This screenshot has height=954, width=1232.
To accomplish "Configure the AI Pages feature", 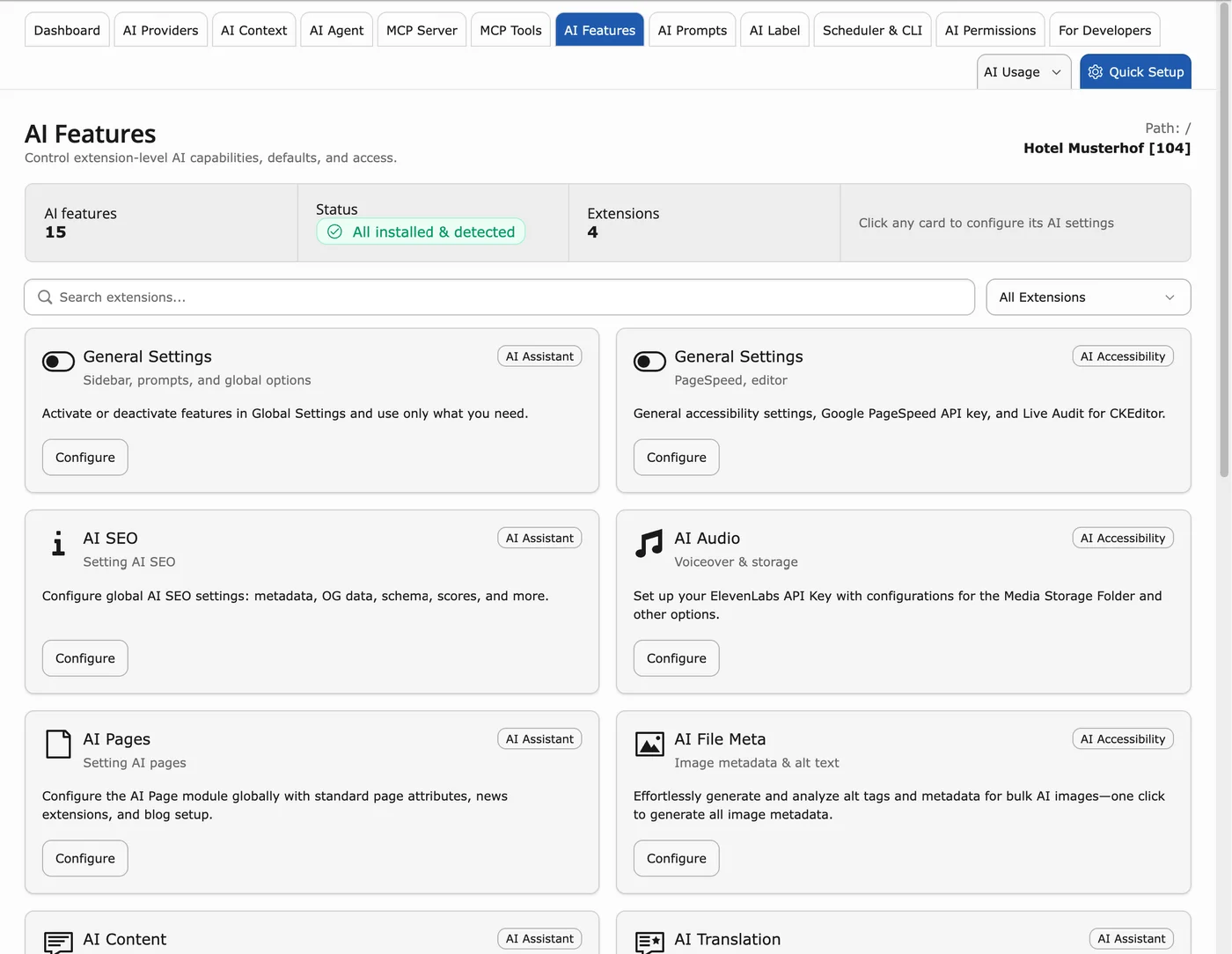I will pyautogui.click(x=85, y=858).
